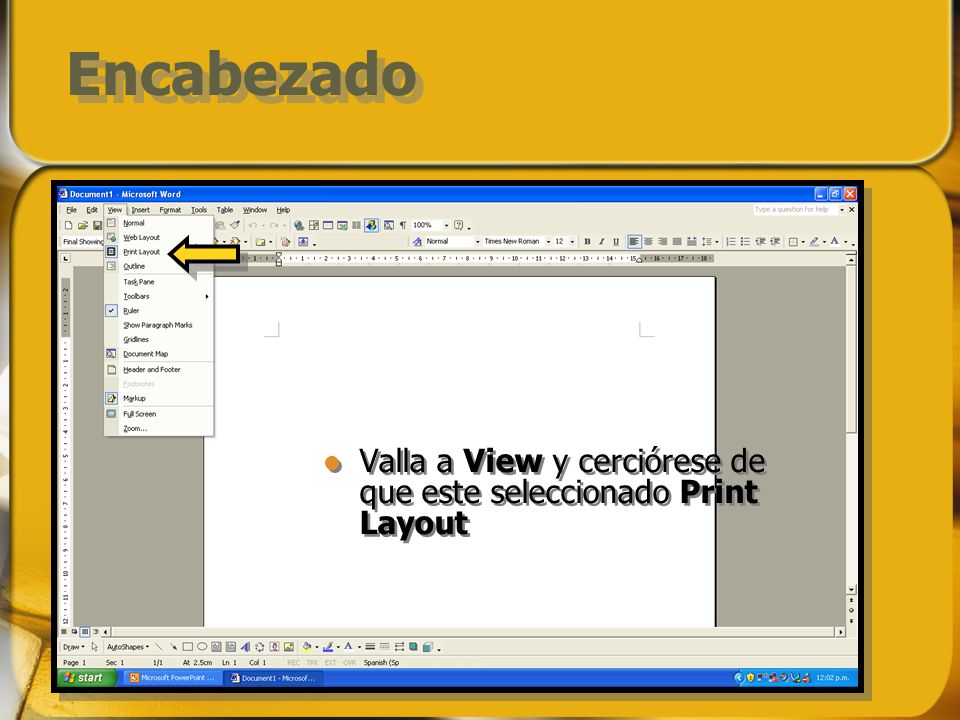
Task: Open the font size 12 dropdown
Action: click(x=572, y=242)
